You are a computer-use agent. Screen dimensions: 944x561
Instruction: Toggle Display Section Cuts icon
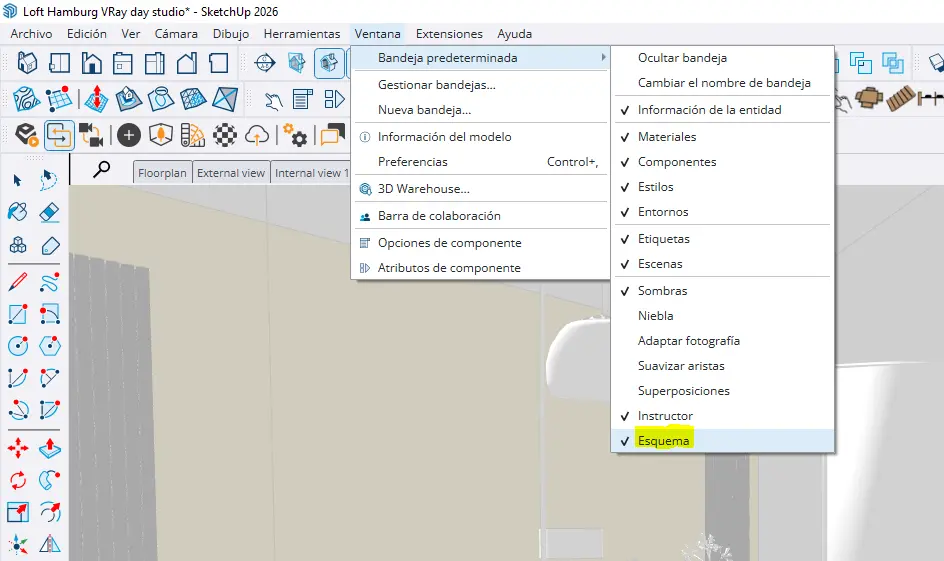[x=329, y=63]
